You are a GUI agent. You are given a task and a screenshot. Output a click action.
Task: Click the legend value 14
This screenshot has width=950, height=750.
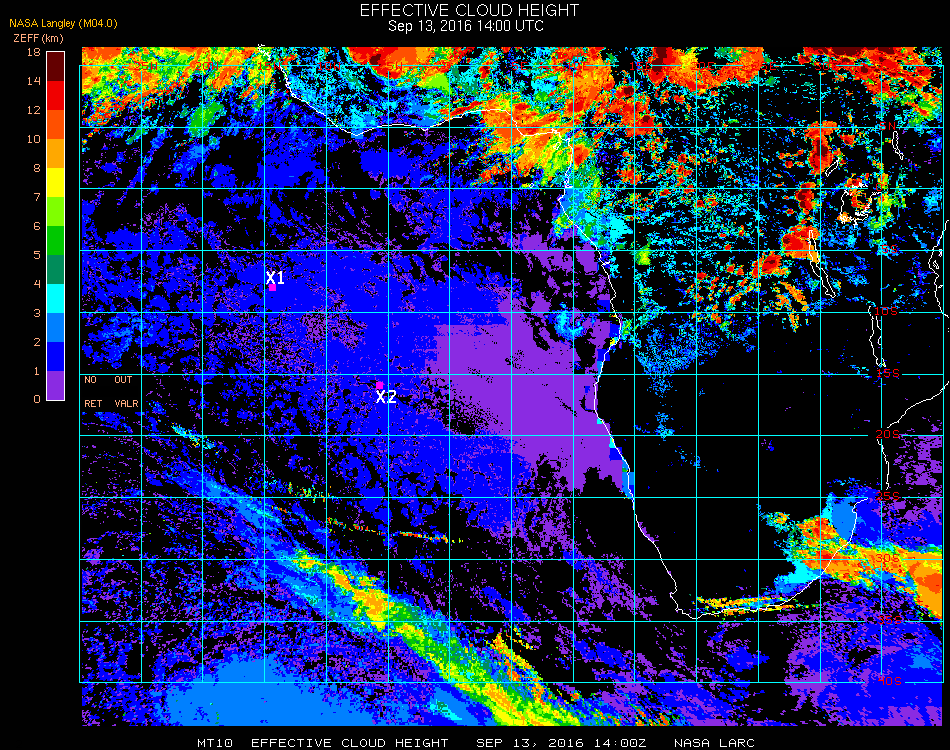(x=34, y=81)
